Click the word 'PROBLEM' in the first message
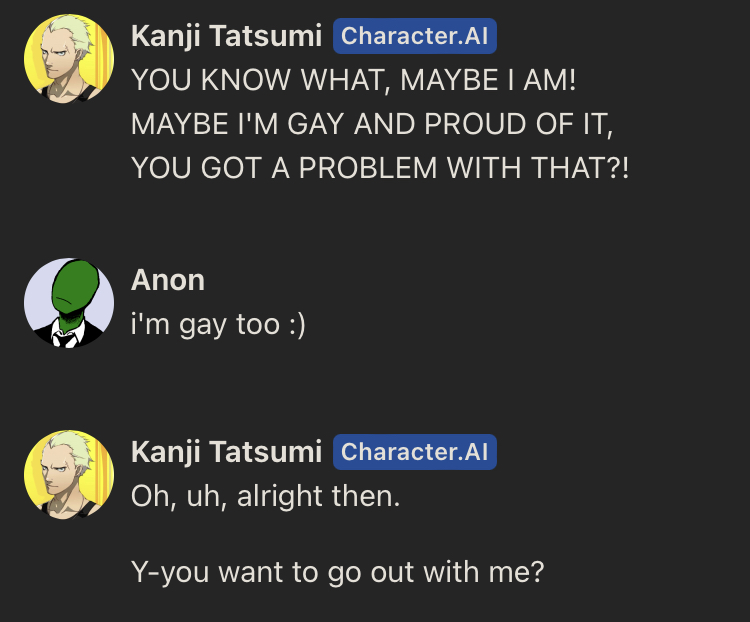750x622 pixels. click(368, 168)
